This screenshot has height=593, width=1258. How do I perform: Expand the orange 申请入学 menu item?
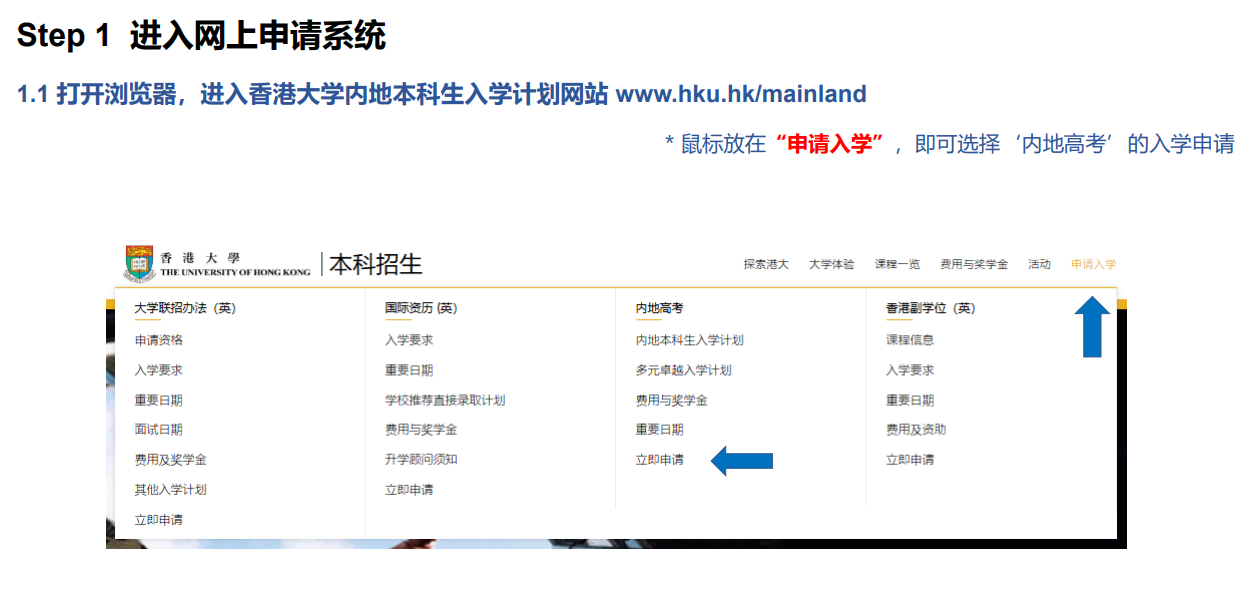tap(1093, 265)
